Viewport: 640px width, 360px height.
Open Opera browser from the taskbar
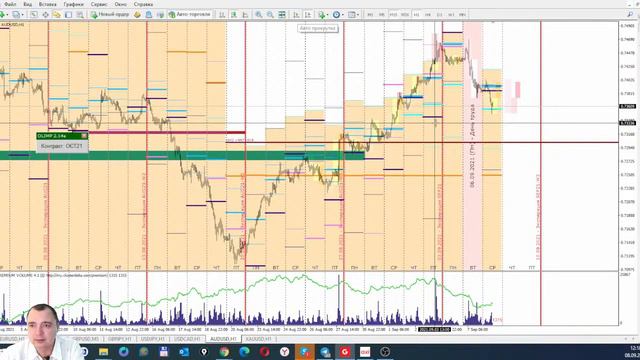pos(264,351)
